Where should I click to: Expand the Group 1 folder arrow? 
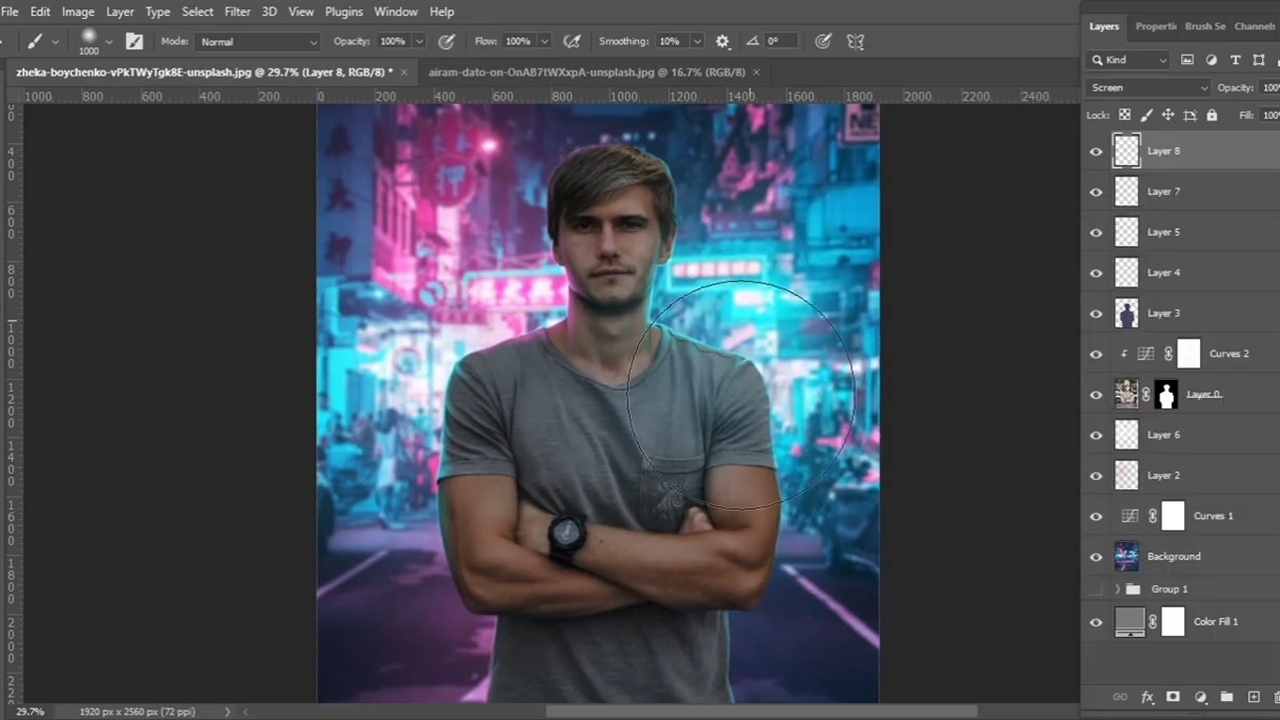coord(1117,589)
